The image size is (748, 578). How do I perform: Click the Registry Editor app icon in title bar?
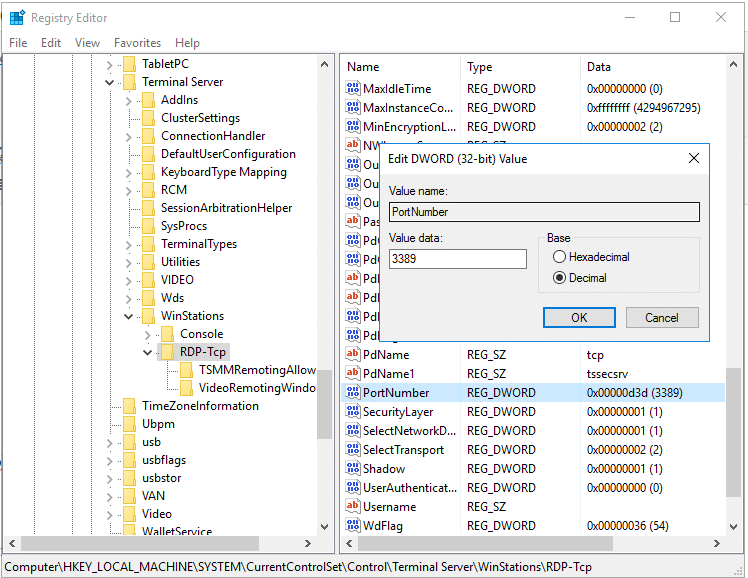click(x=17, y=17)
